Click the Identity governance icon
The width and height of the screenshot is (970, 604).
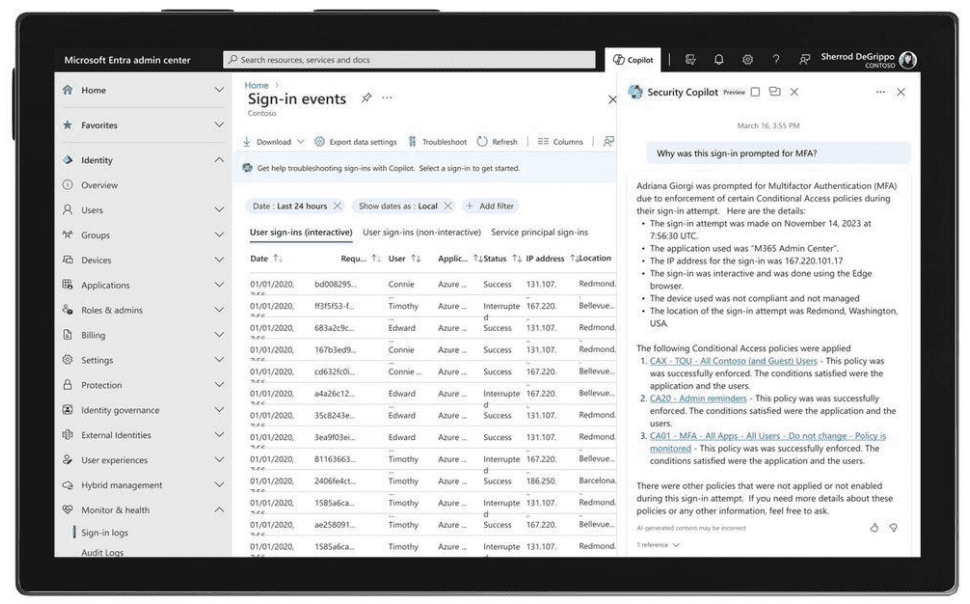click(x=67, y=410)
